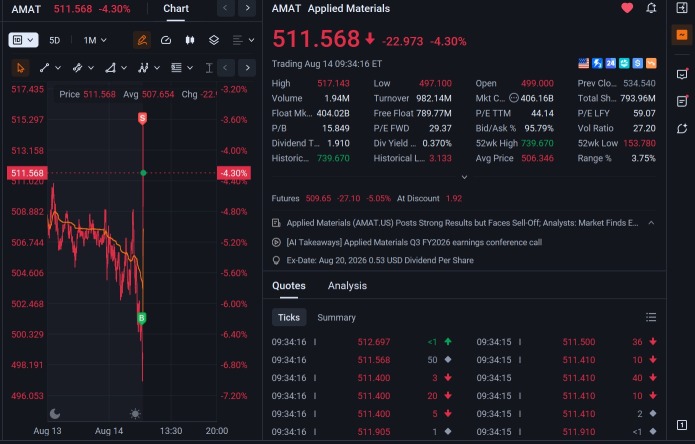Click the green current price dot

pos(143,173)
